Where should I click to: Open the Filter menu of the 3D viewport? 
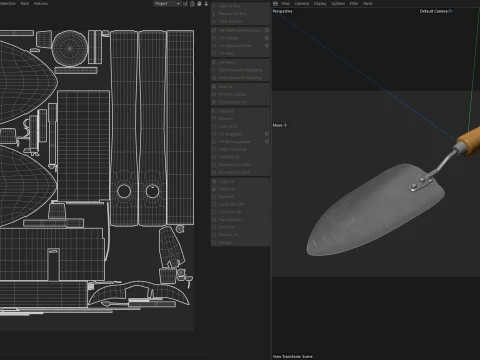(x=354, y=3)
